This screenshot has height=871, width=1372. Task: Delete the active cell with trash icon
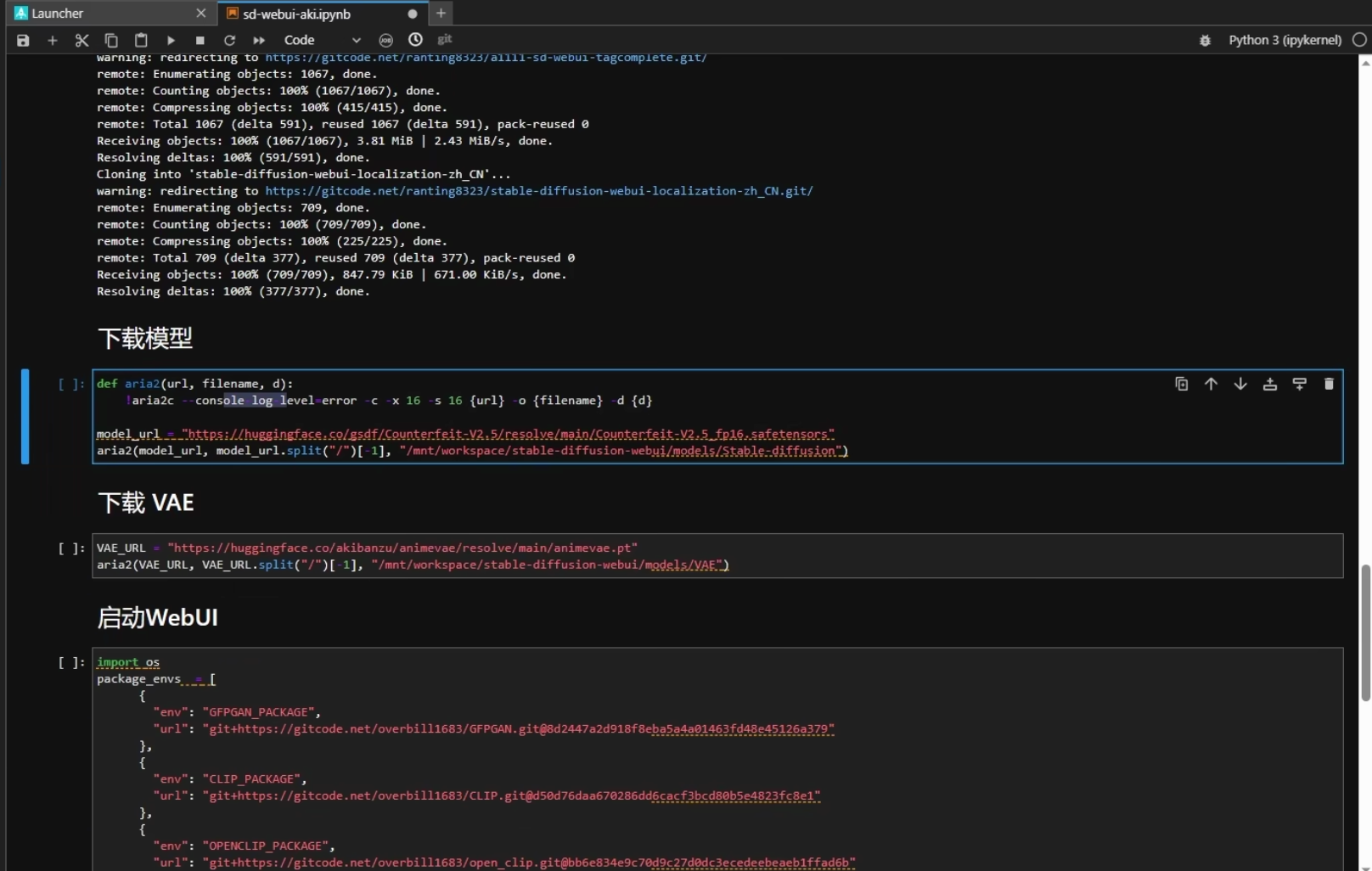[x=1329, y=384]
